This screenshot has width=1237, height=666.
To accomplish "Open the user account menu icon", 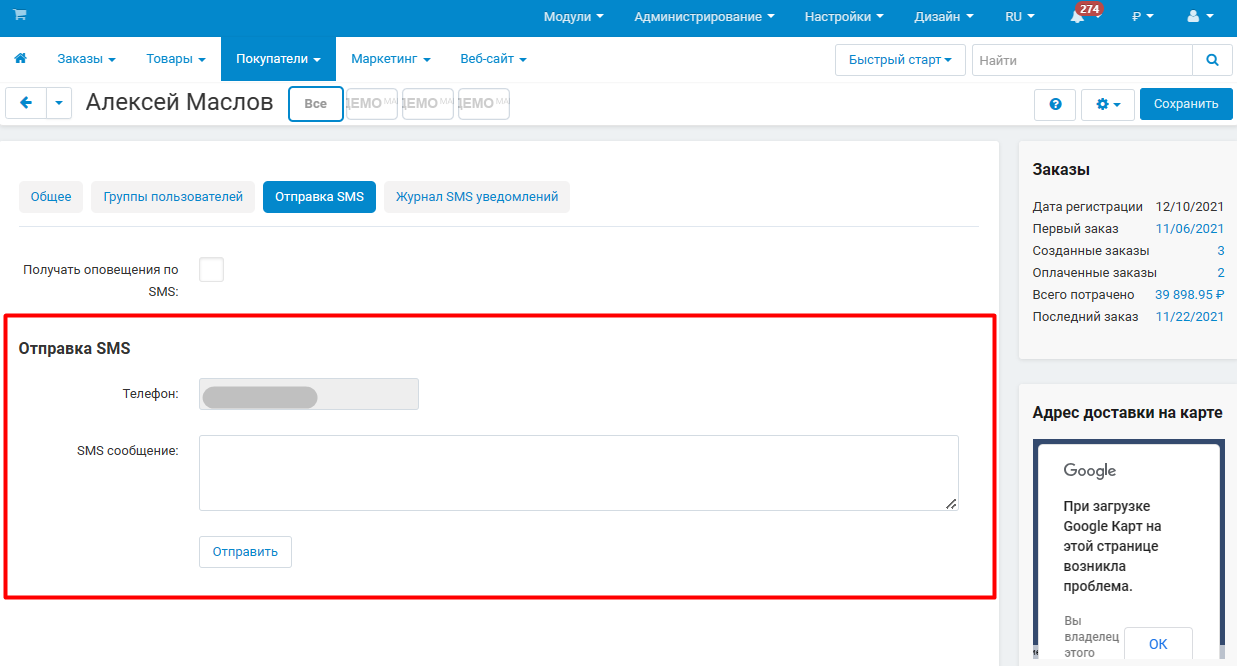I will click(x=1198, y=17).
